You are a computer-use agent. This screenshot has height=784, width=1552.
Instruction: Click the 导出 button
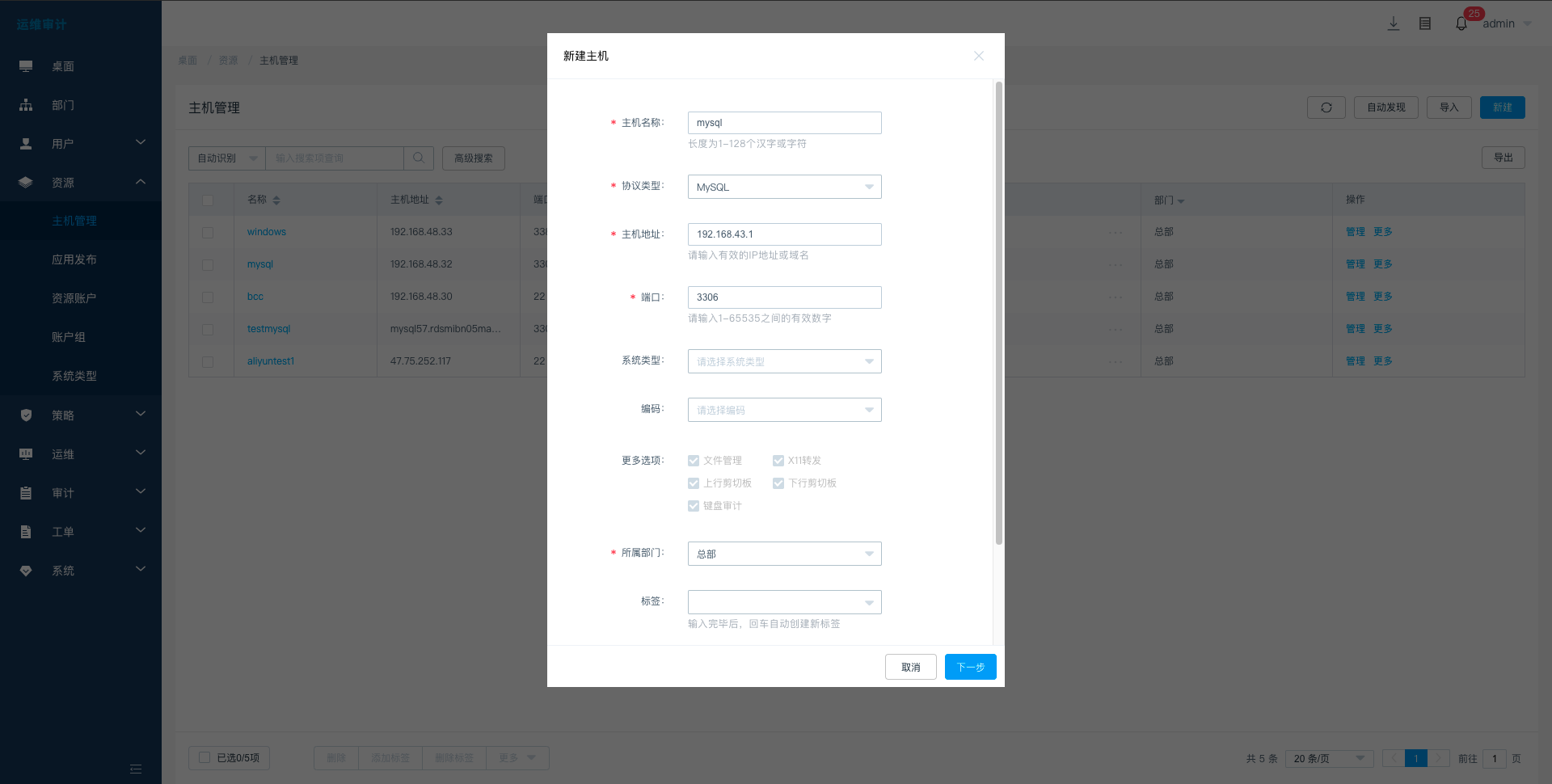tap(1503, 158)
